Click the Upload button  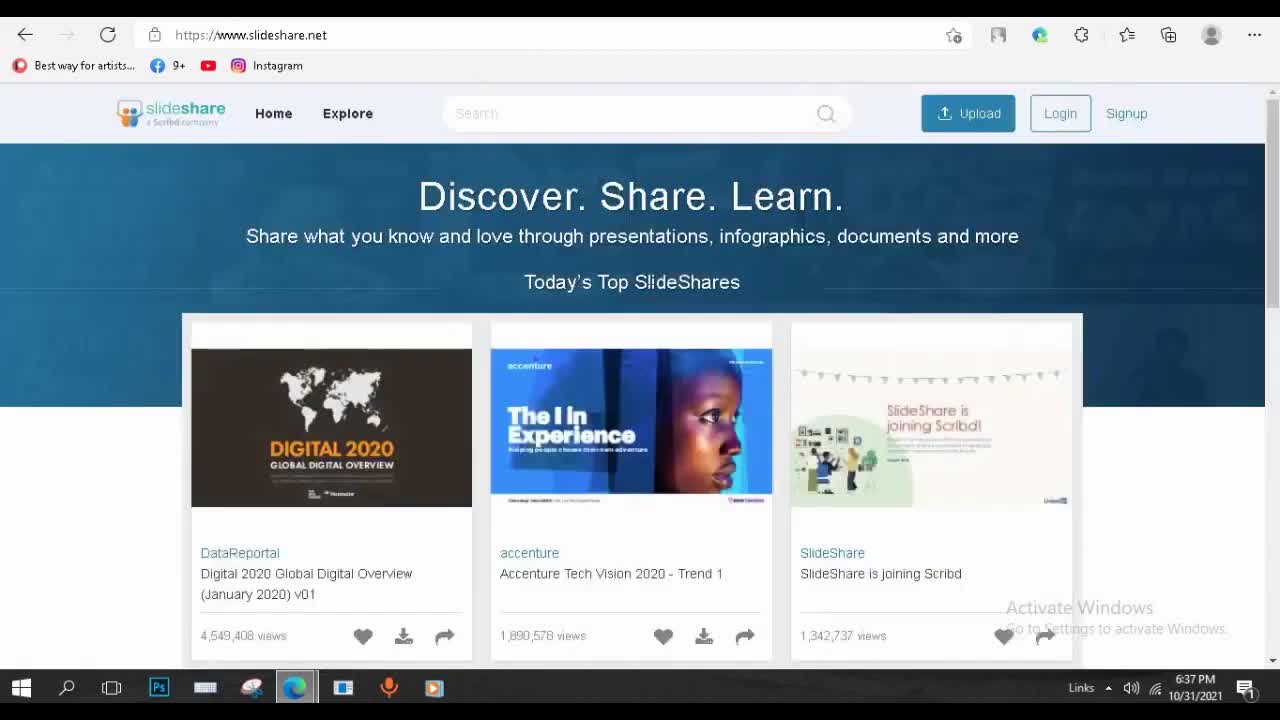click(x=968, y=113)
